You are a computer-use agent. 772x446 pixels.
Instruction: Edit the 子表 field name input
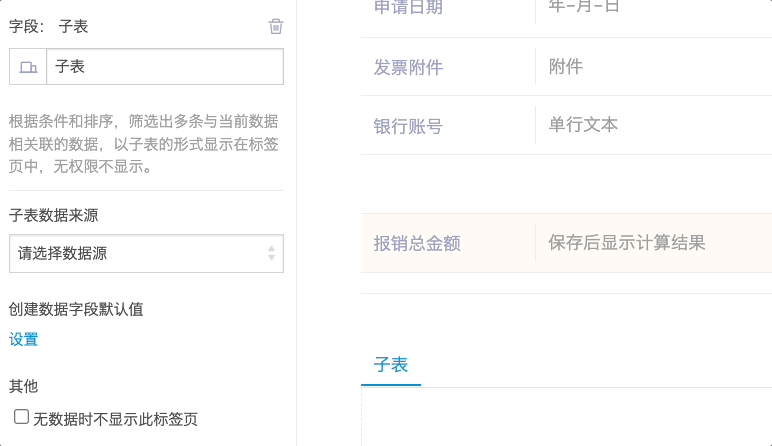coord(165,66)
